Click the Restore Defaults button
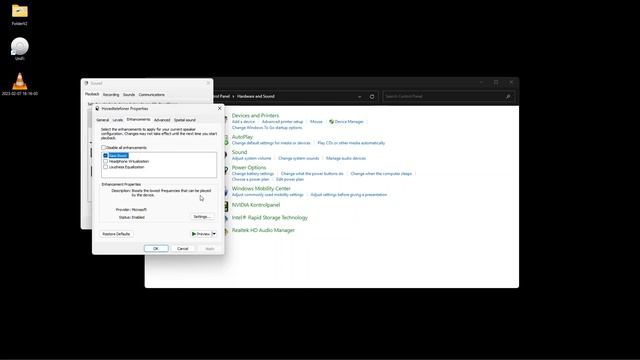Screen dimensions: 640x360 point(116,234)
